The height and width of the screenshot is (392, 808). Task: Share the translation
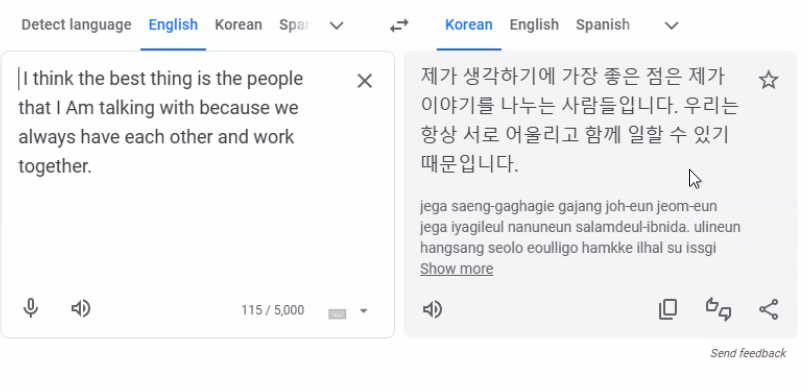tap(768, 309)
